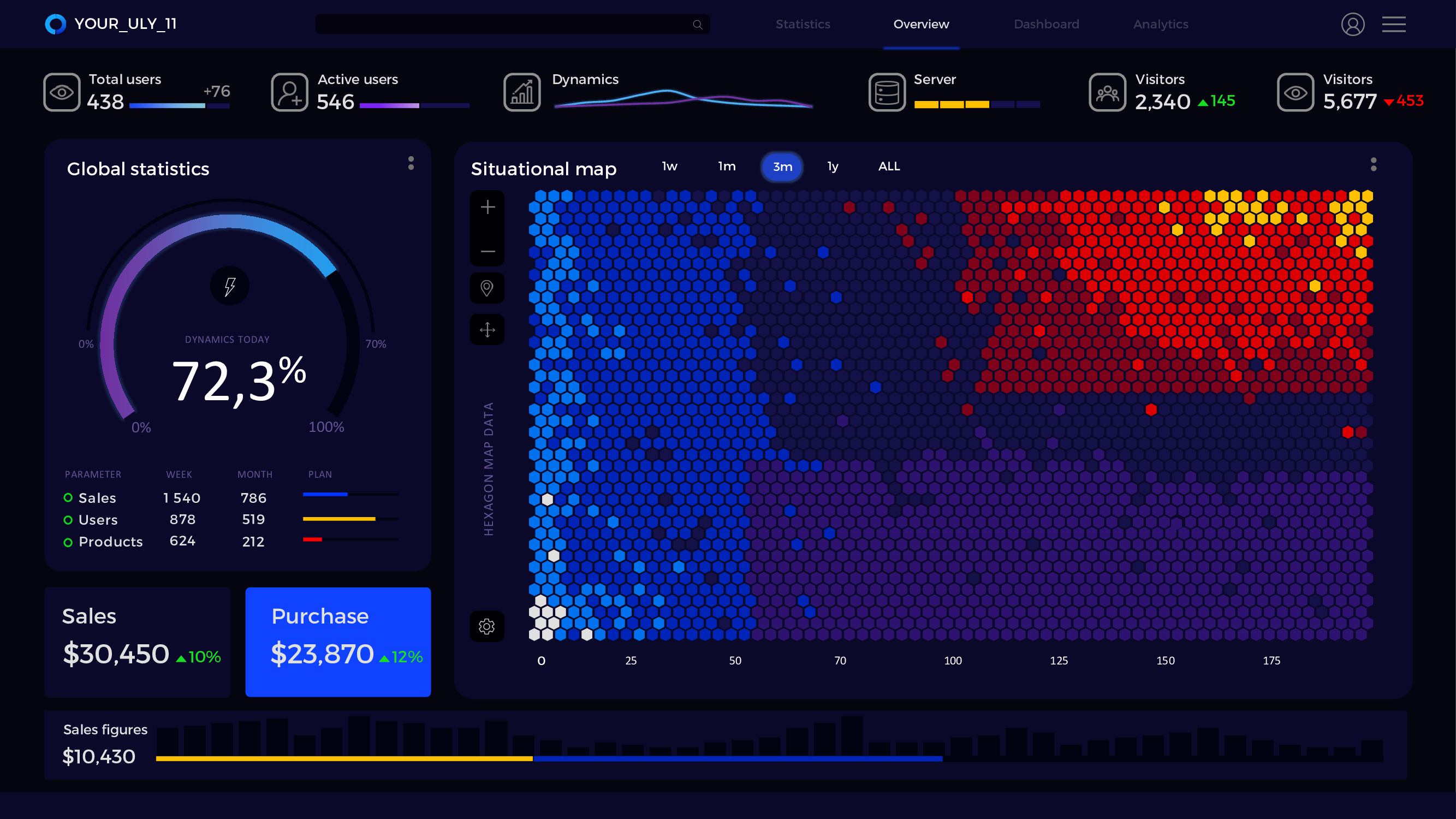
Task: Click the Sales $30,450 card
Action: [x=138, y=642]
